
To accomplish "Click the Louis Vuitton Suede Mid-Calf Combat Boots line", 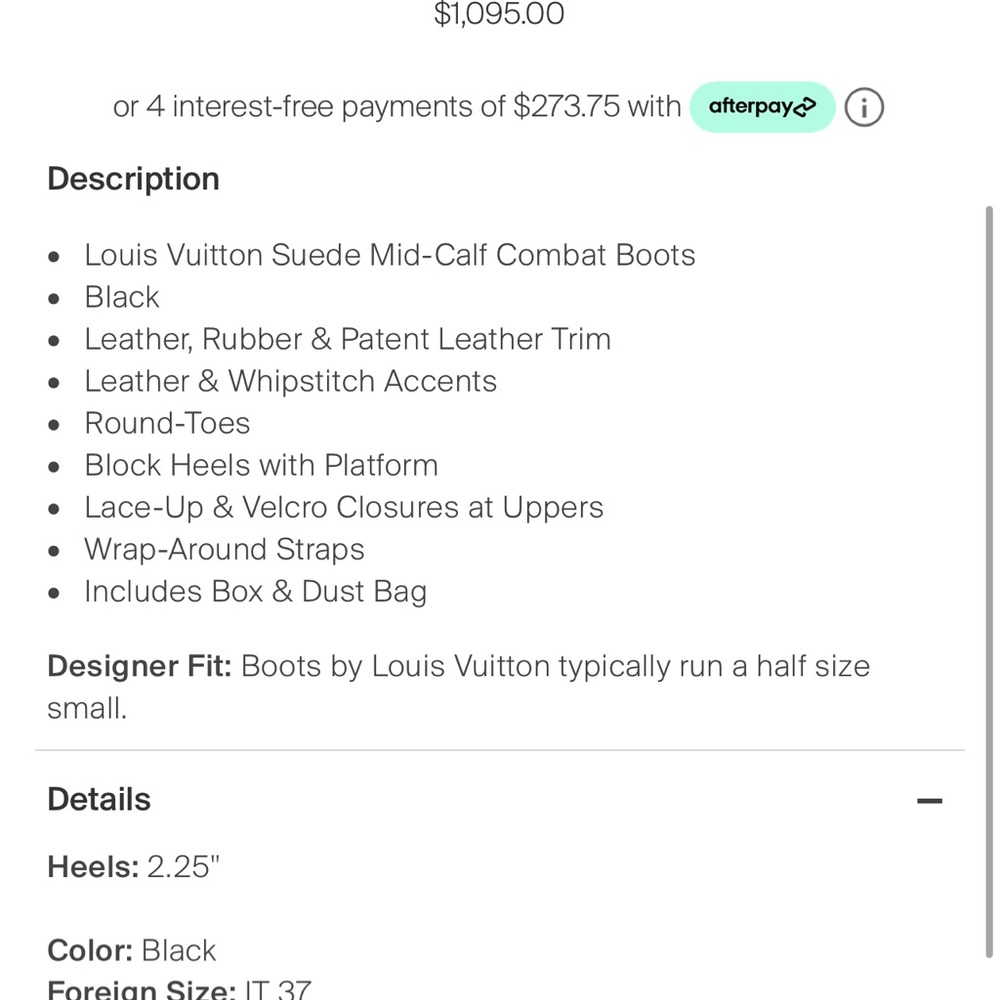I will pos(389,255).
